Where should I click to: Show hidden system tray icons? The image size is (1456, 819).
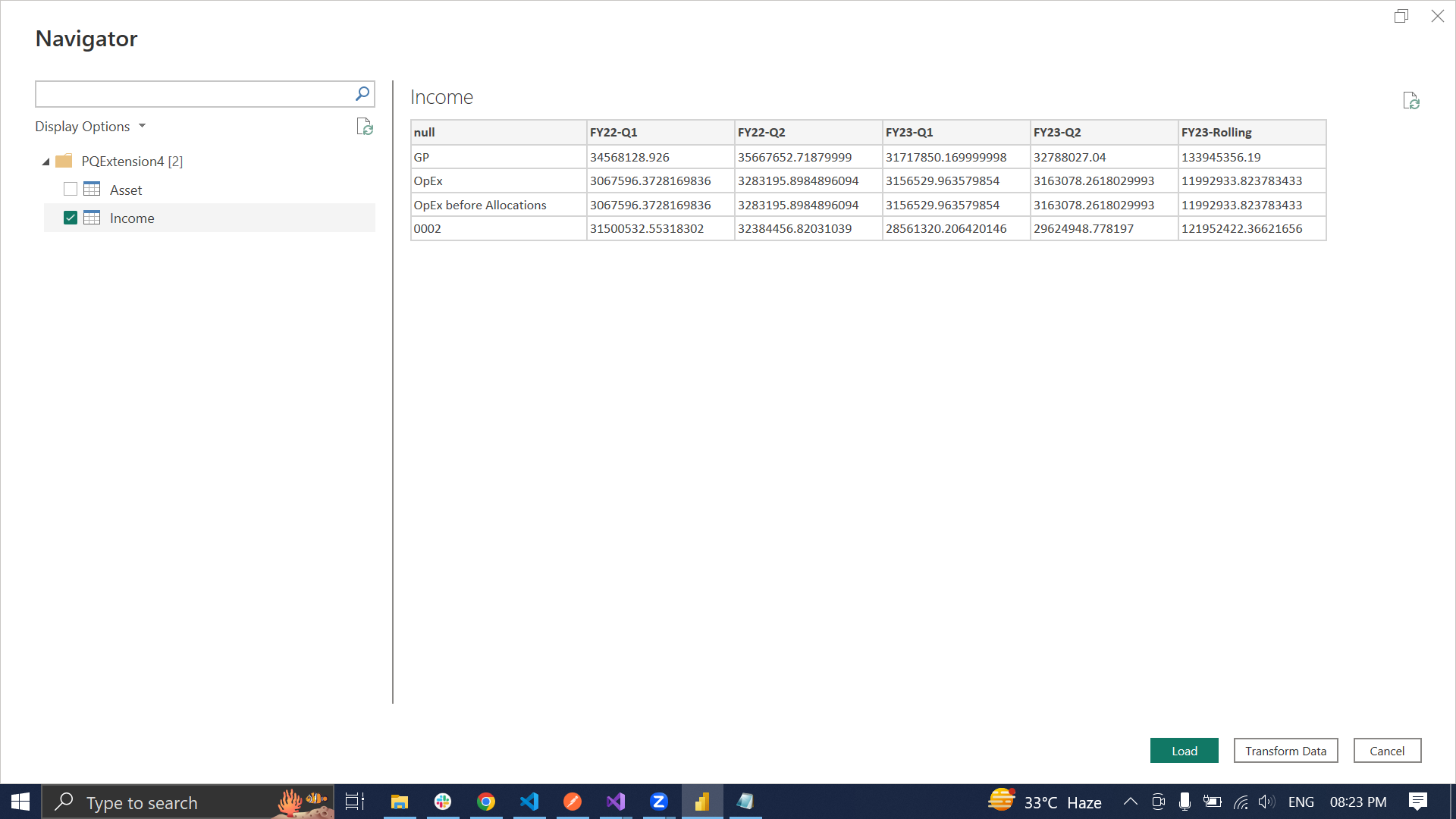pyautogui.click(x=1130, y=802)
